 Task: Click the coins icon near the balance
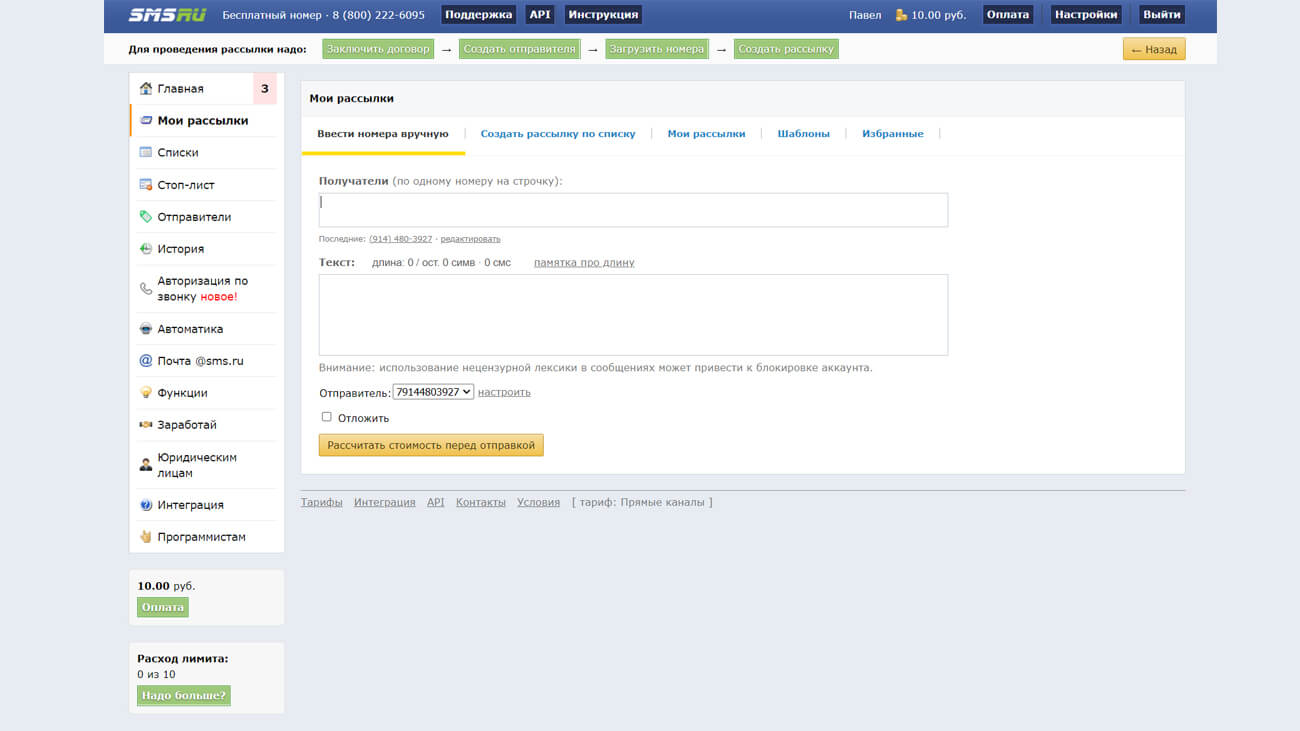click(x=901, y=15)
